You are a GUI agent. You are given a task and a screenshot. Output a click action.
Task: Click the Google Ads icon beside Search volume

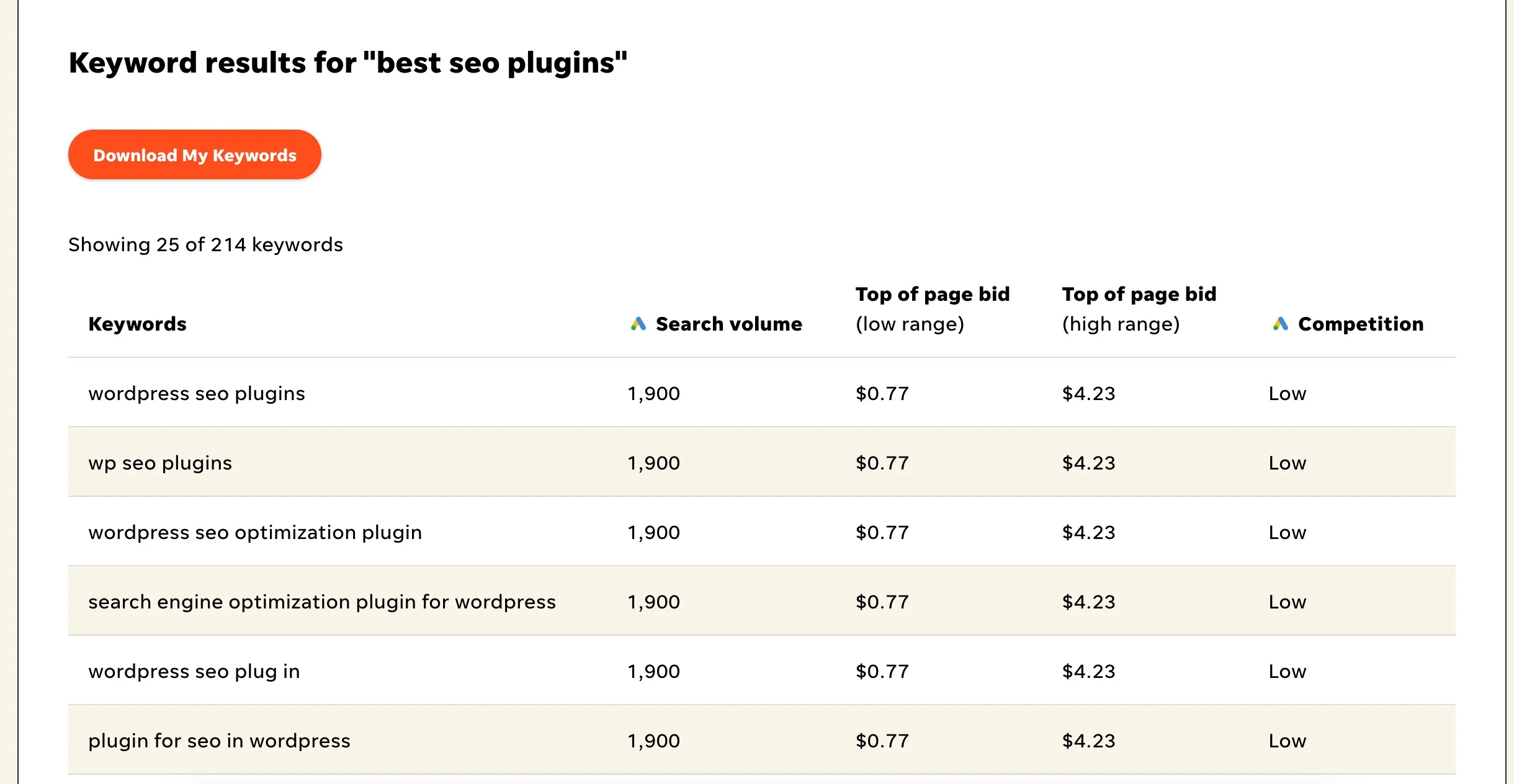(638, 324)
